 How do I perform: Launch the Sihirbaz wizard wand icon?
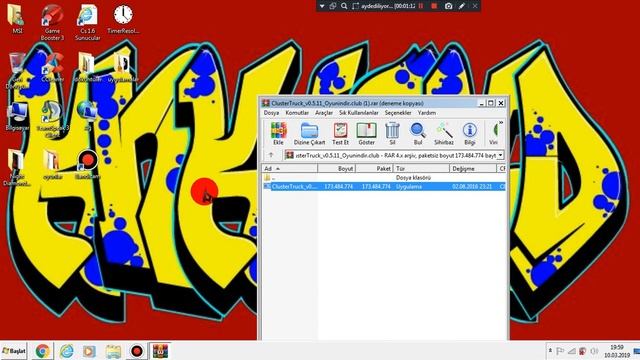tap(444, 133)
